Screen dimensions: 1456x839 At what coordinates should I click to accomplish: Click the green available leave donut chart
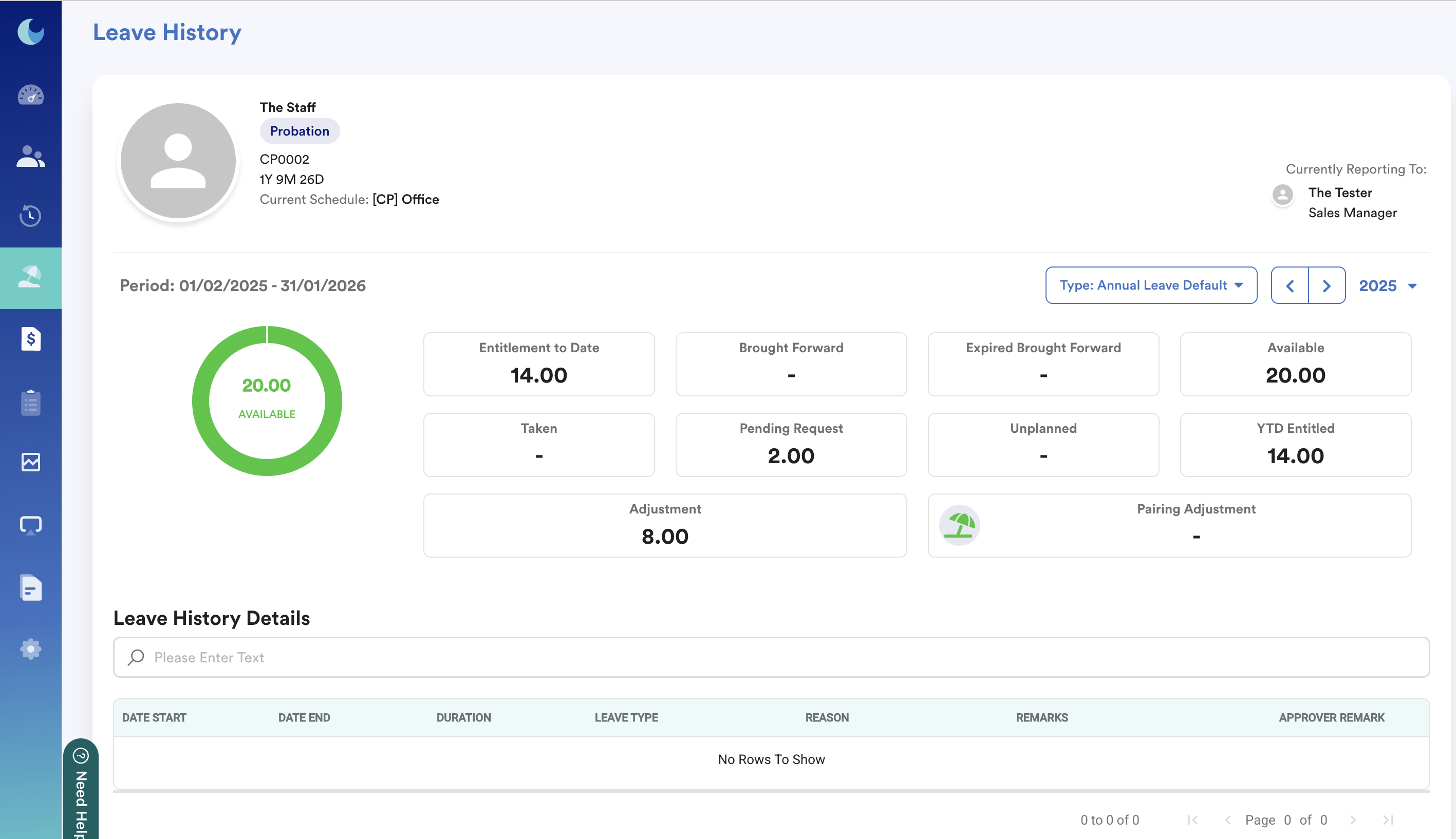click(267, 401)
